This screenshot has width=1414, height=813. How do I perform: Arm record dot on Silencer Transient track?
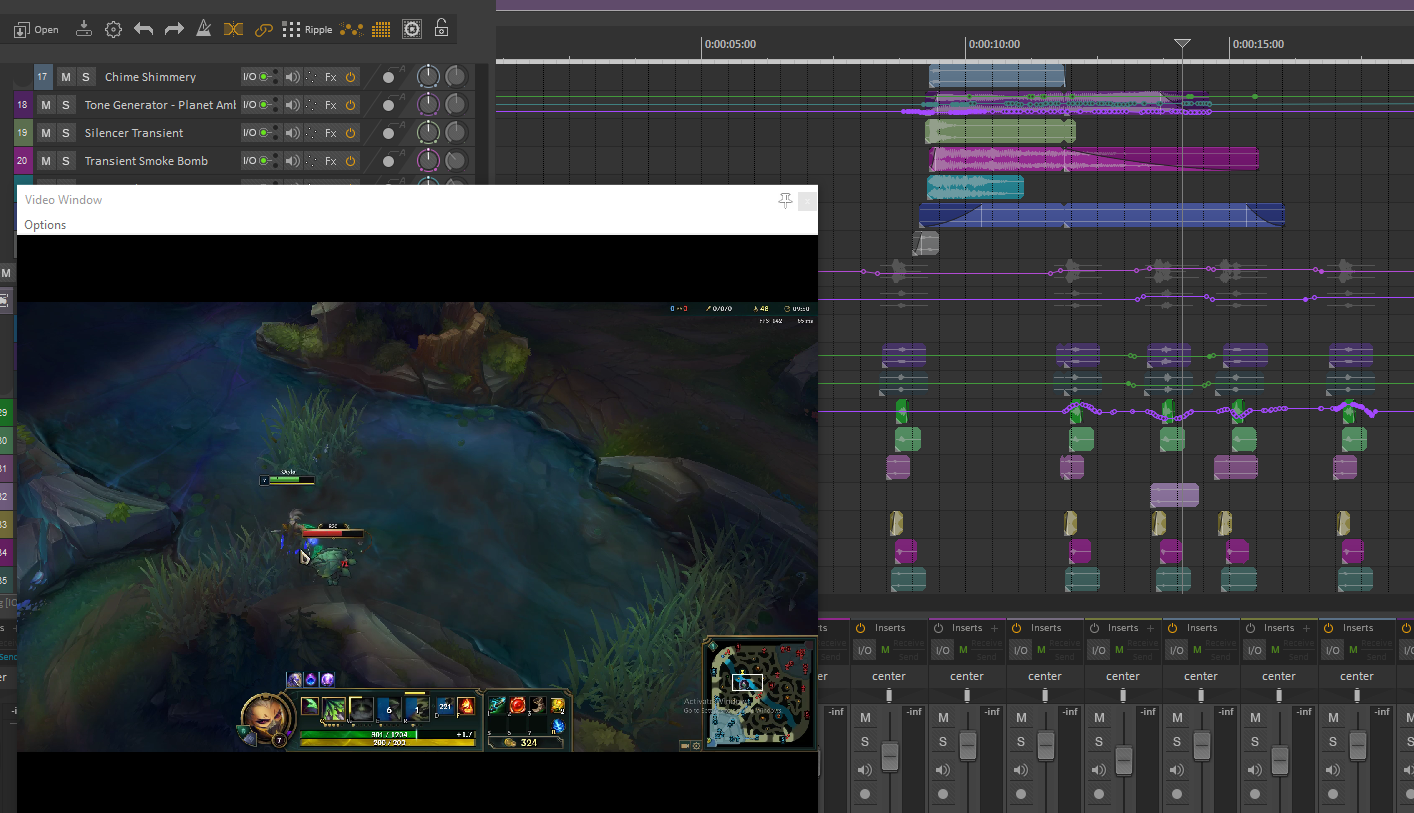click(x=388, y=133)
